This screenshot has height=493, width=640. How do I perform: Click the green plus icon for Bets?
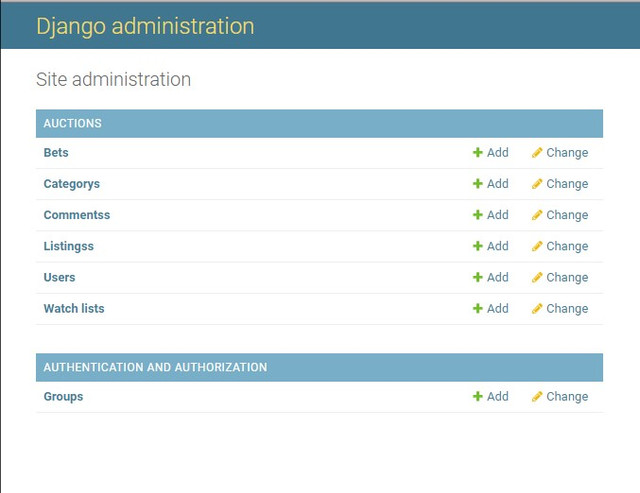[x=478, y=153]
